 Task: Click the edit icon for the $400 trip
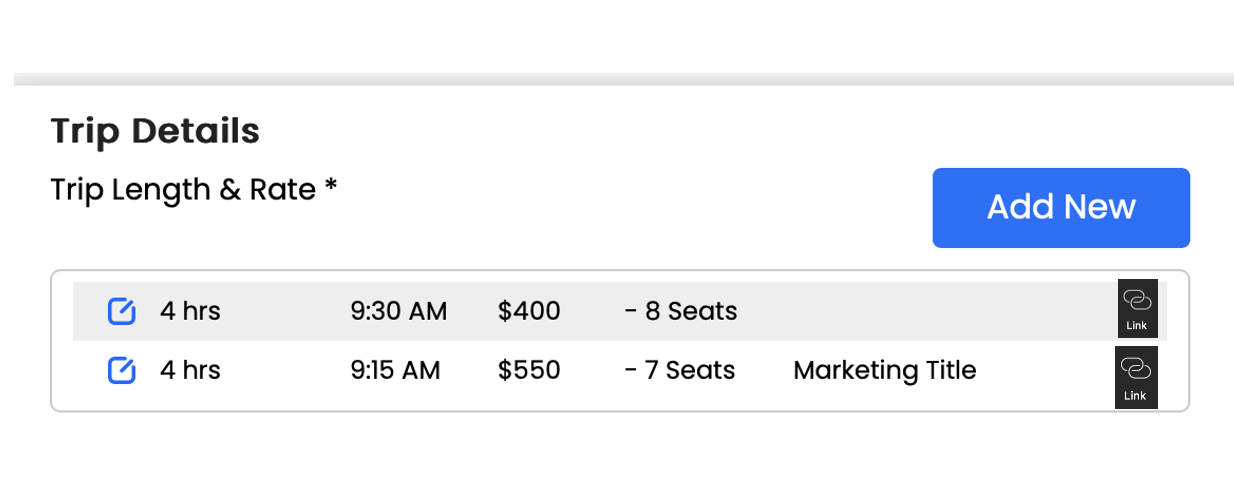[121, 312]
